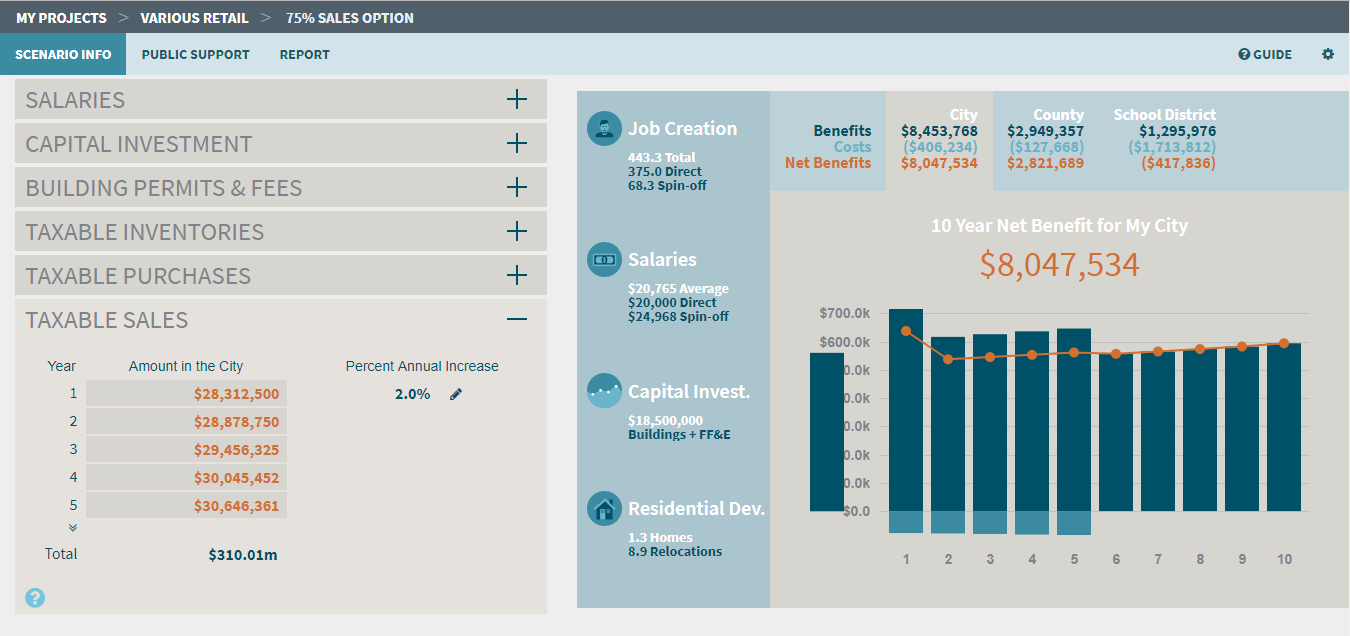Image resolution: width=1350 pixels, height=636 pixels.
Task: Open the Report tab
Action: (304, 54)
